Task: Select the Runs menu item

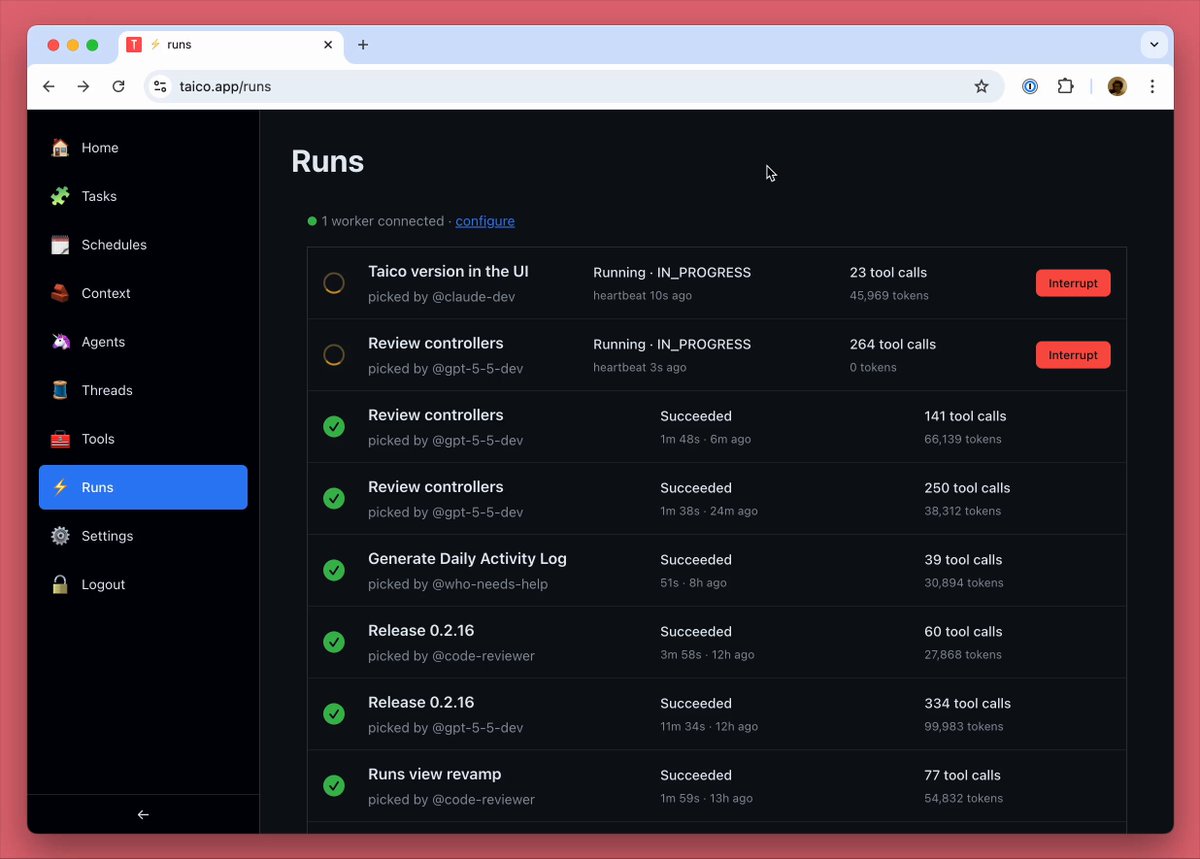Action: point(143,488)
